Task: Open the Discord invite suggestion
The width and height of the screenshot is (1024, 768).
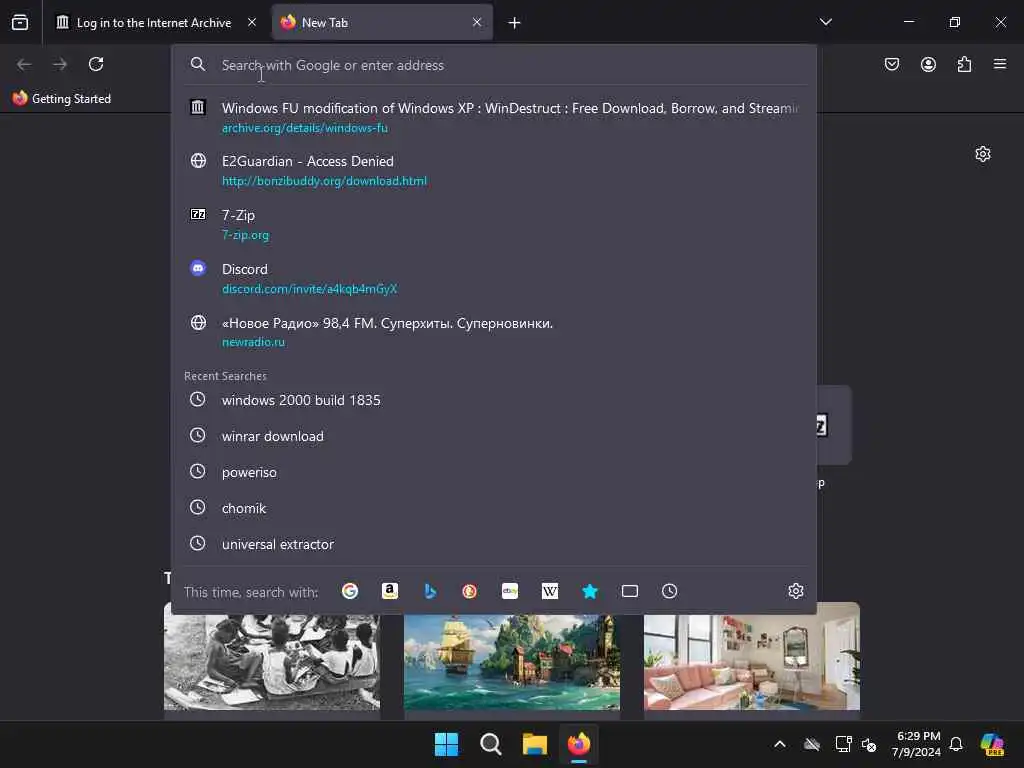Action: tap(494, 278)
